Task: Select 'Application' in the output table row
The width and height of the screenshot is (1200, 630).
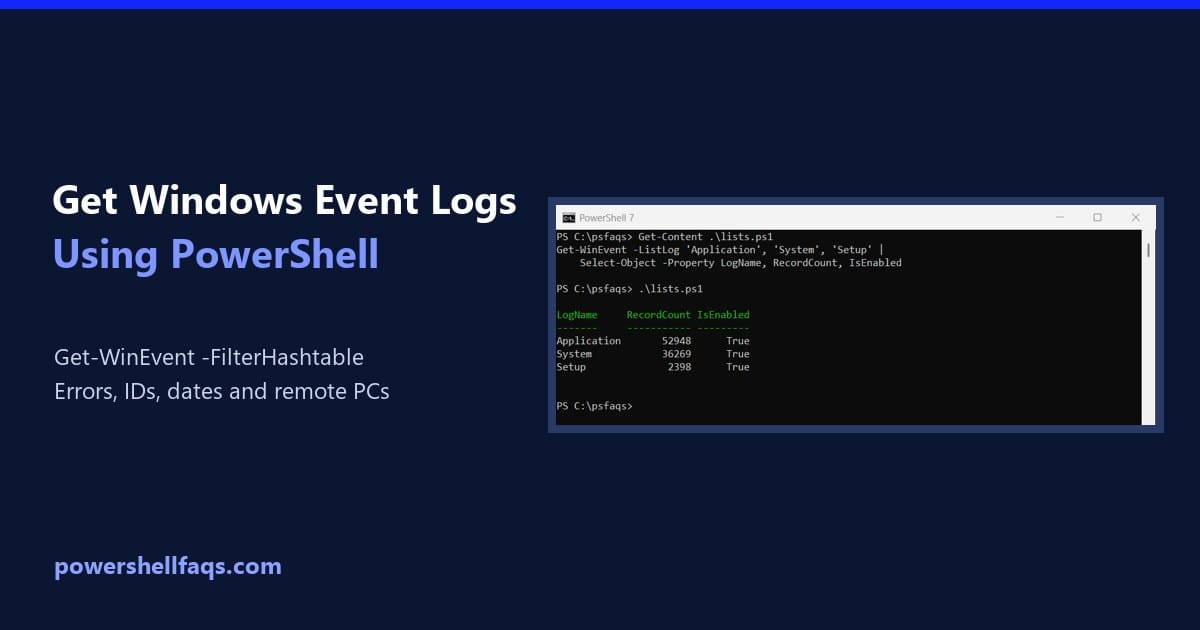Action: coord(589,341)
